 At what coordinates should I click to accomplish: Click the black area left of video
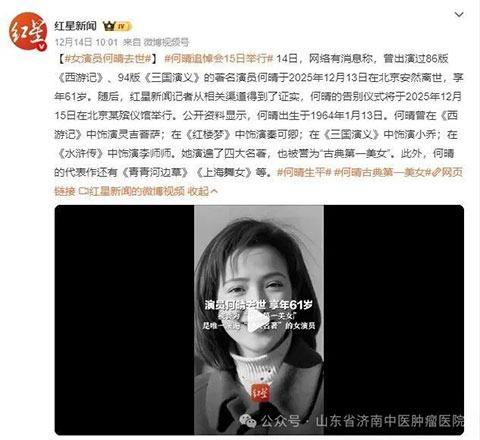(x=124, y=320)
